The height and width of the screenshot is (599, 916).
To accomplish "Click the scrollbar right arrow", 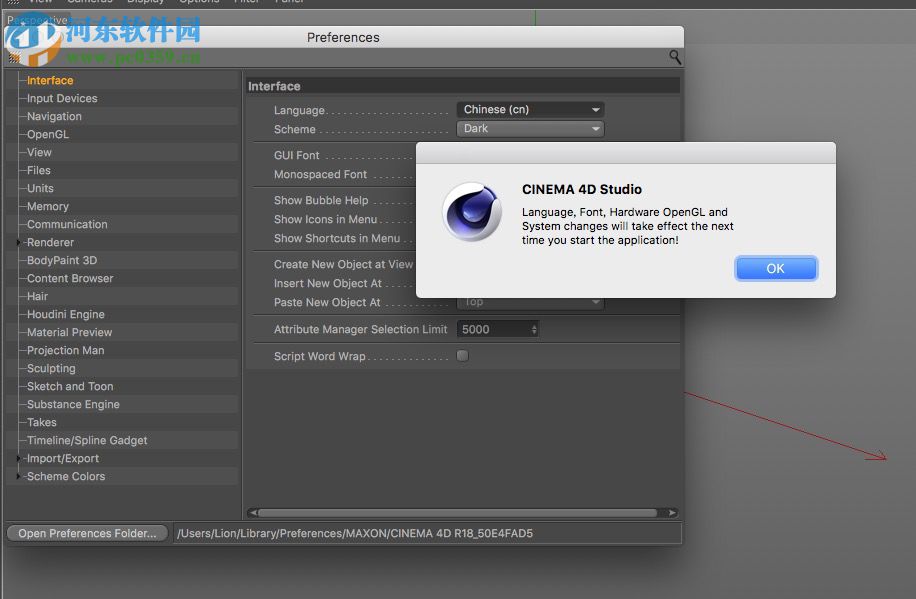I will coord(672,513).
